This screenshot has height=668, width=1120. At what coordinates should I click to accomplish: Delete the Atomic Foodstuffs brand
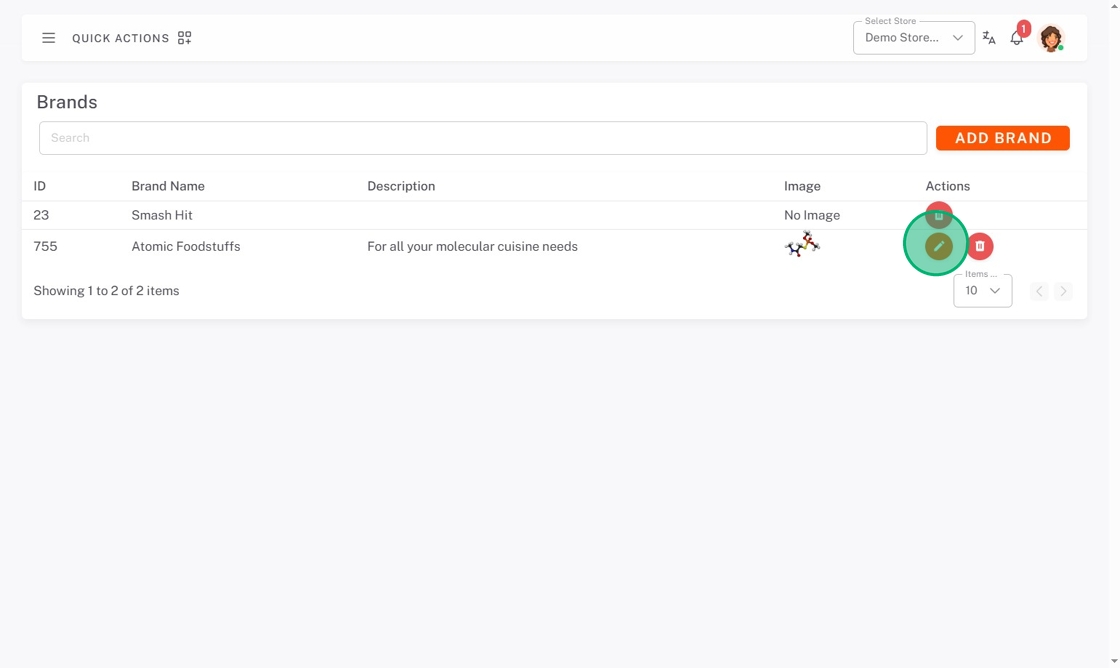(980, 246)
